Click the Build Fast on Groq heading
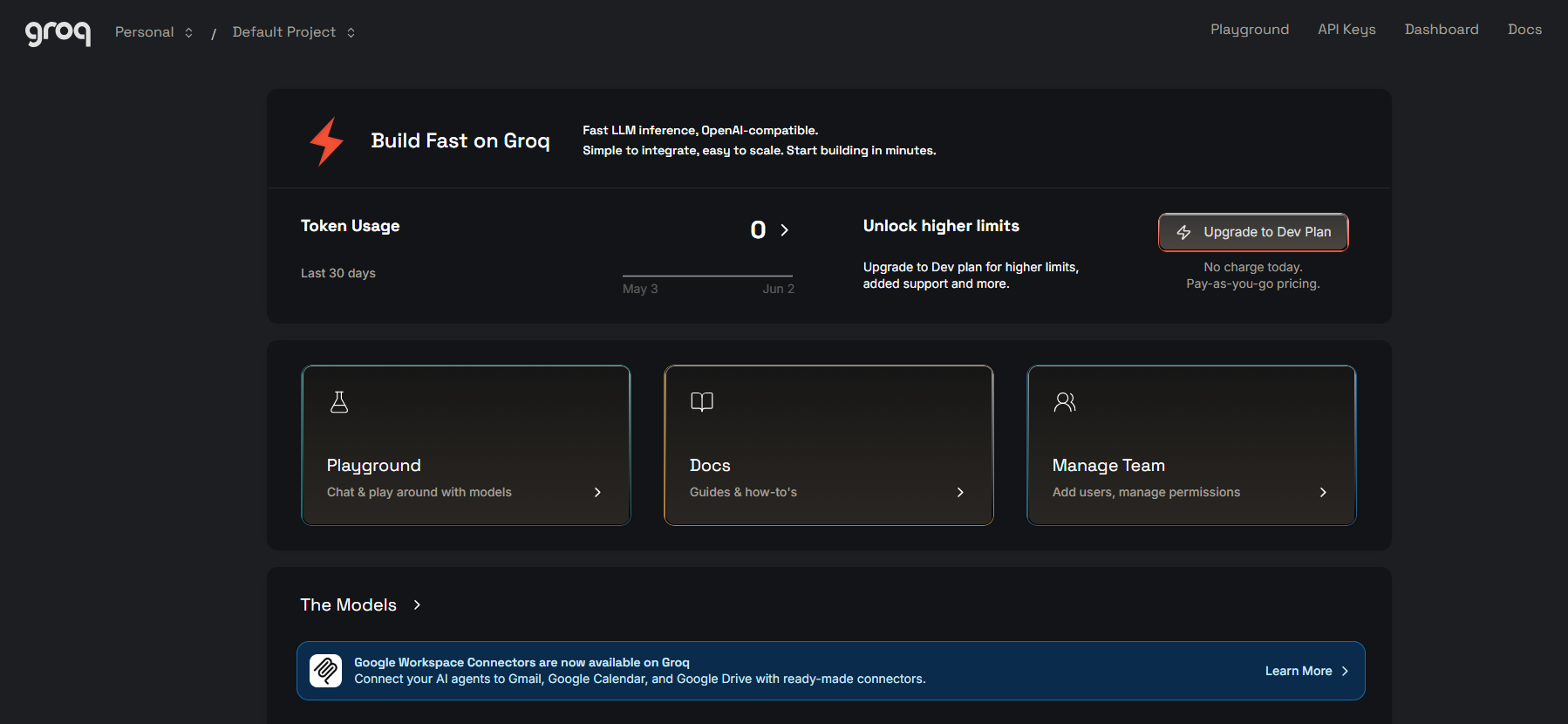The width and height of the screenshot is (1568, 724). click(460, 141)
